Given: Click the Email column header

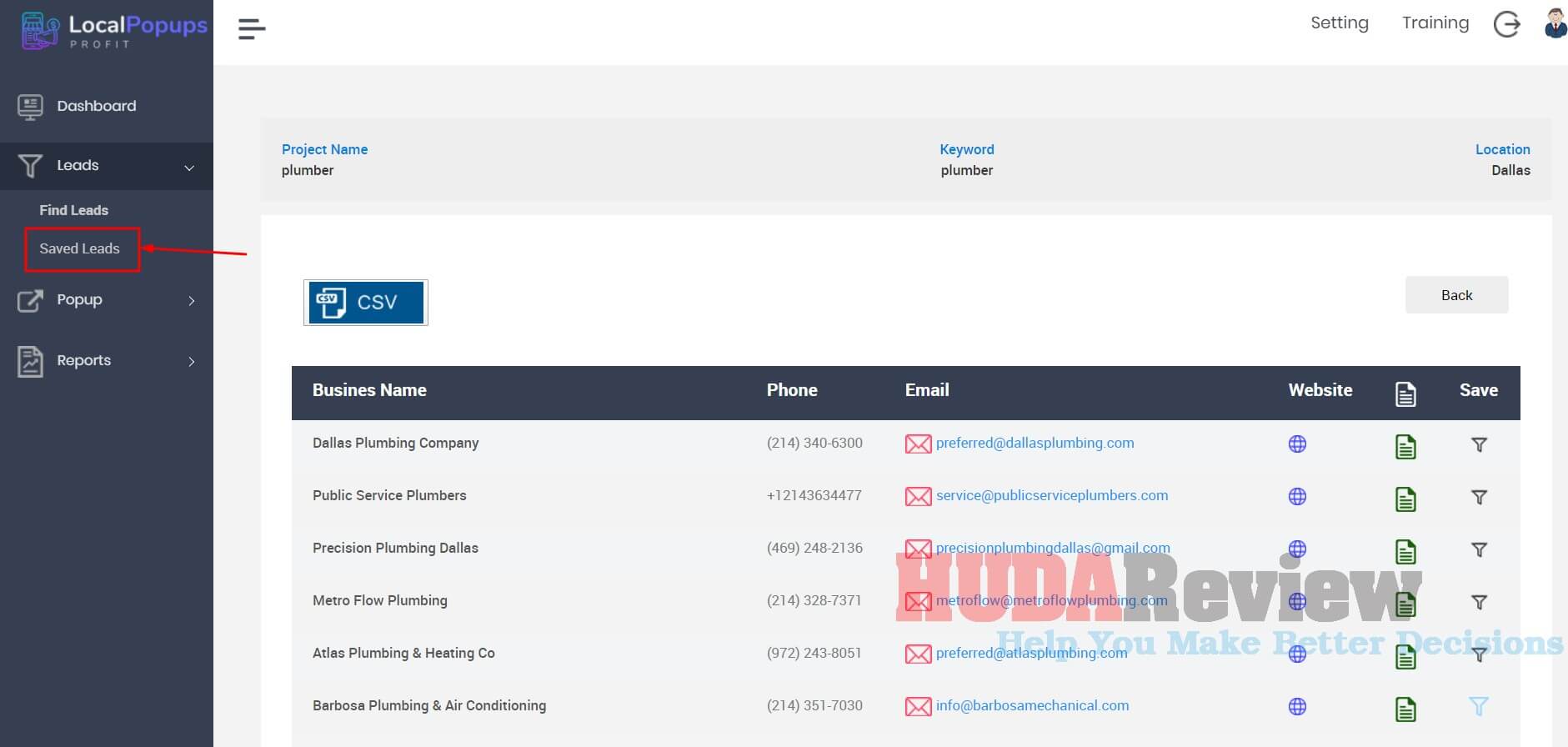Looking at the screenshot, I should (927, 390).
